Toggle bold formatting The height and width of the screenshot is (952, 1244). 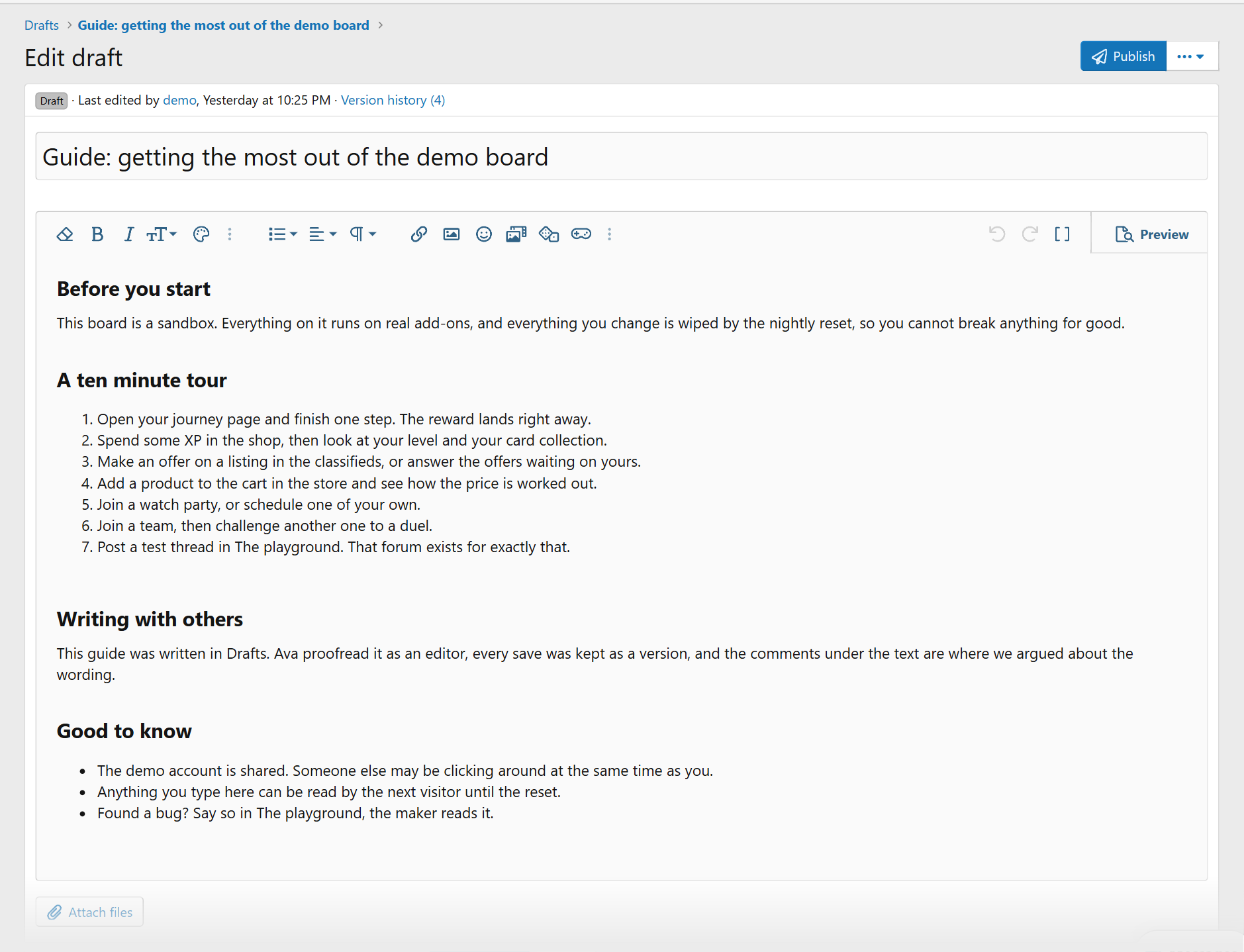97,234
